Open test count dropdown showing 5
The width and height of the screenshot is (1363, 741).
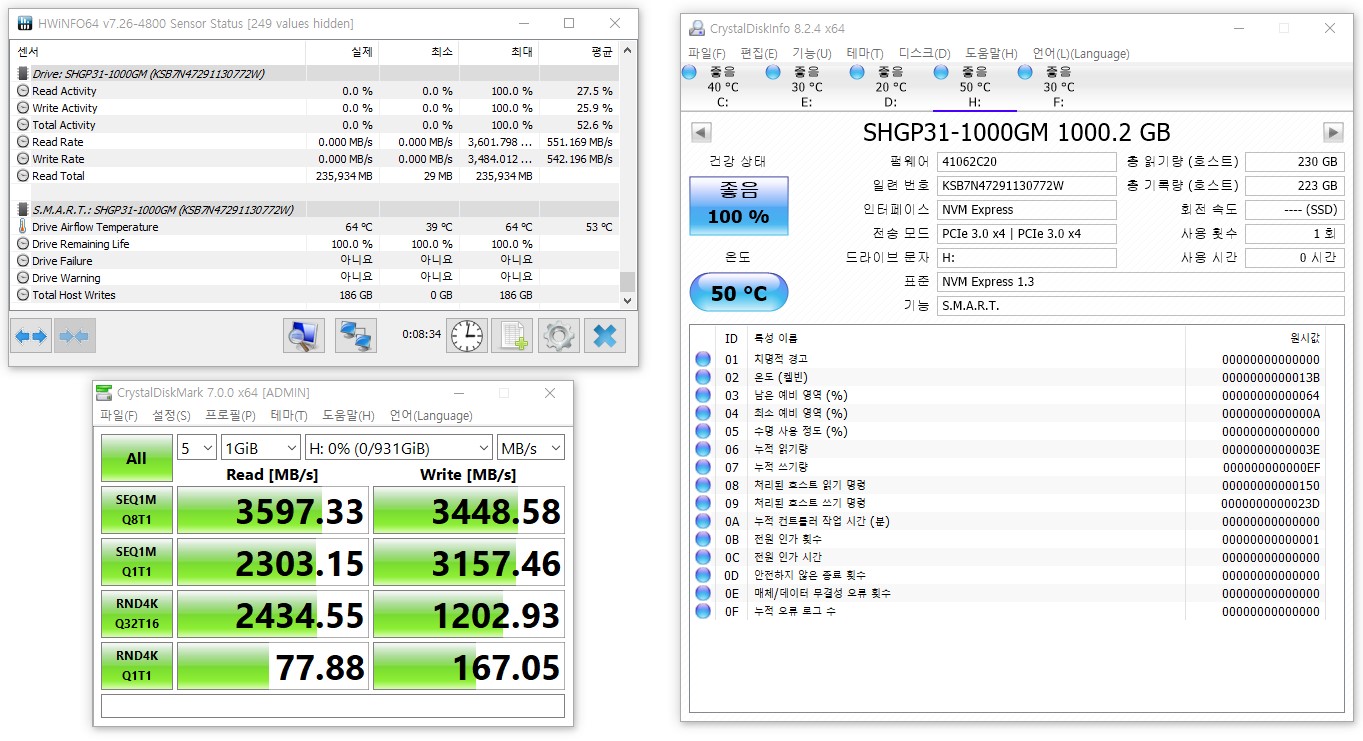(196, 448)
